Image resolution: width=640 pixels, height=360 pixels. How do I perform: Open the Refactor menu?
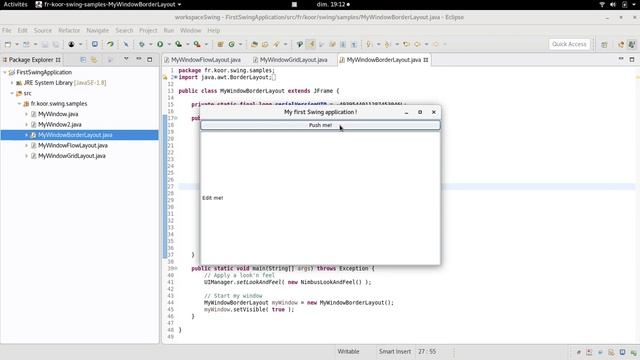69,31
